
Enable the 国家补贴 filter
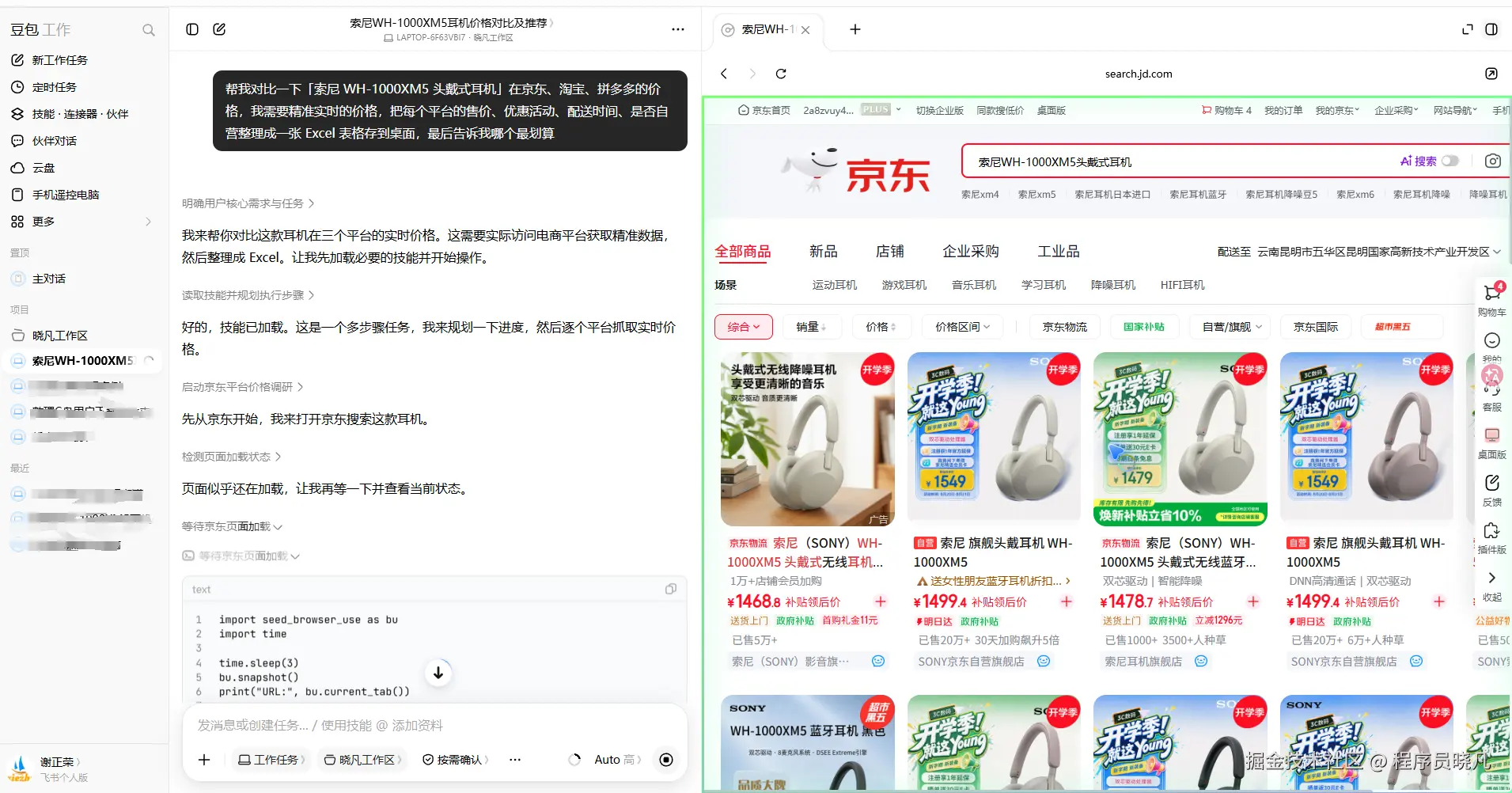click(1144, 327)
